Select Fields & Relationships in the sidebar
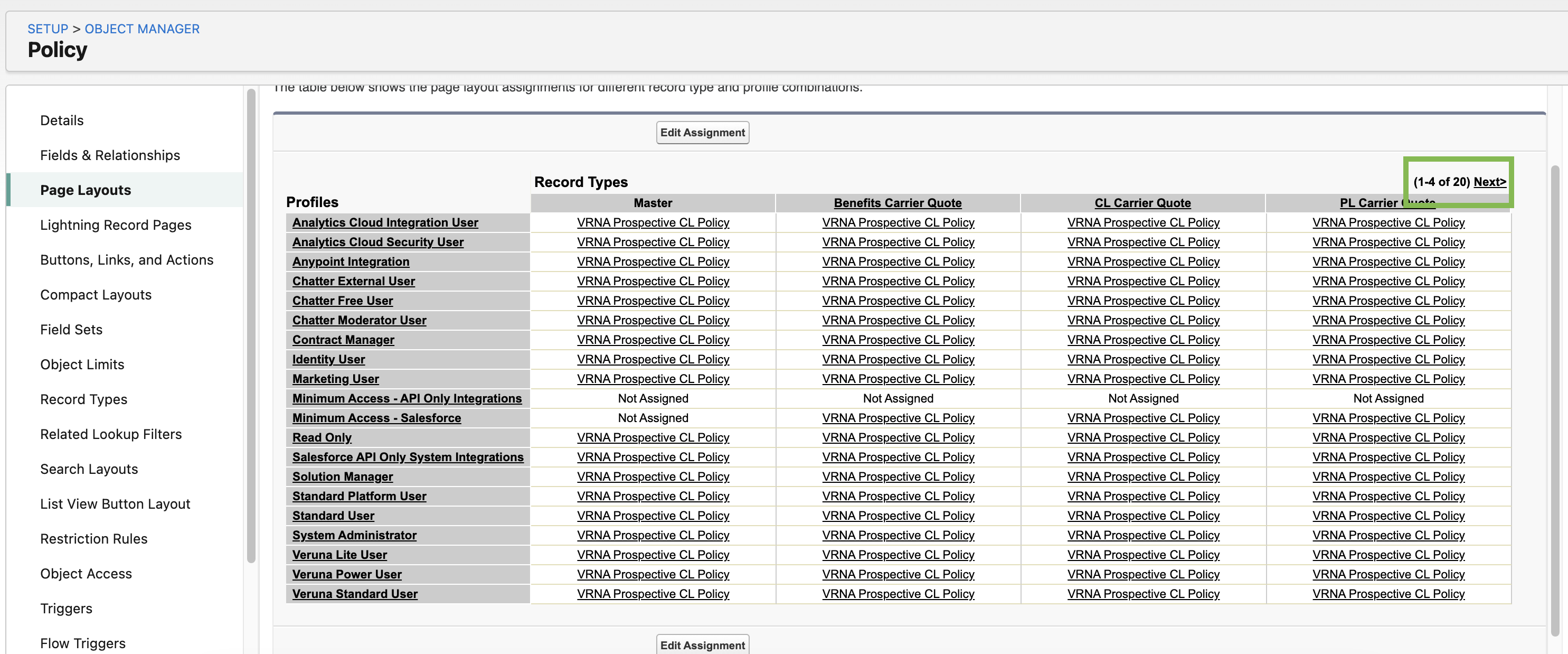Viewport: 1568px width, 654px height. [110, 155]
